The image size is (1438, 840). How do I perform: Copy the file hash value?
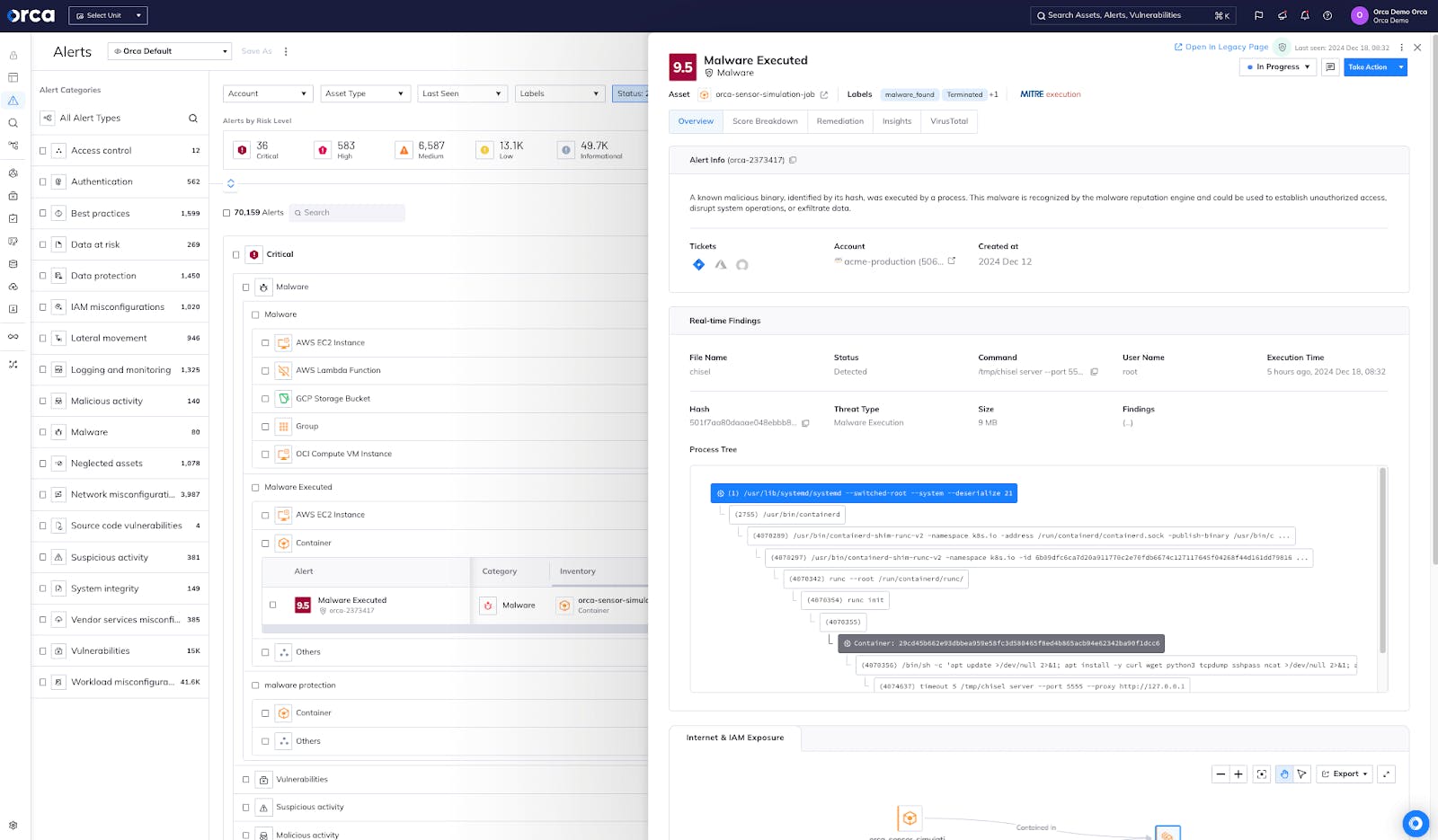coord(805,423)
